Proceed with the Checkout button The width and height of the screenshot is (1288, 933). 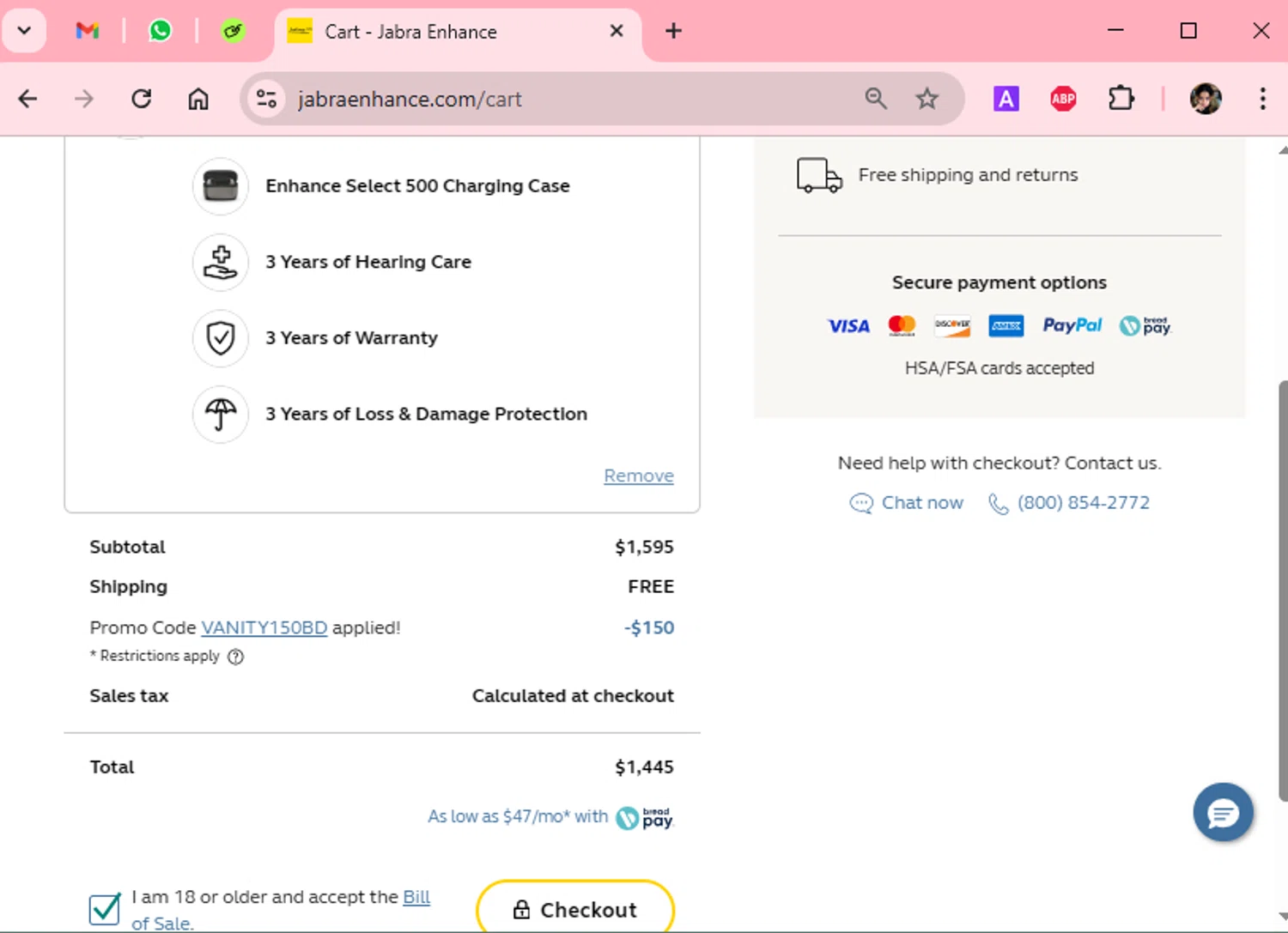click(x=575, y=909)
